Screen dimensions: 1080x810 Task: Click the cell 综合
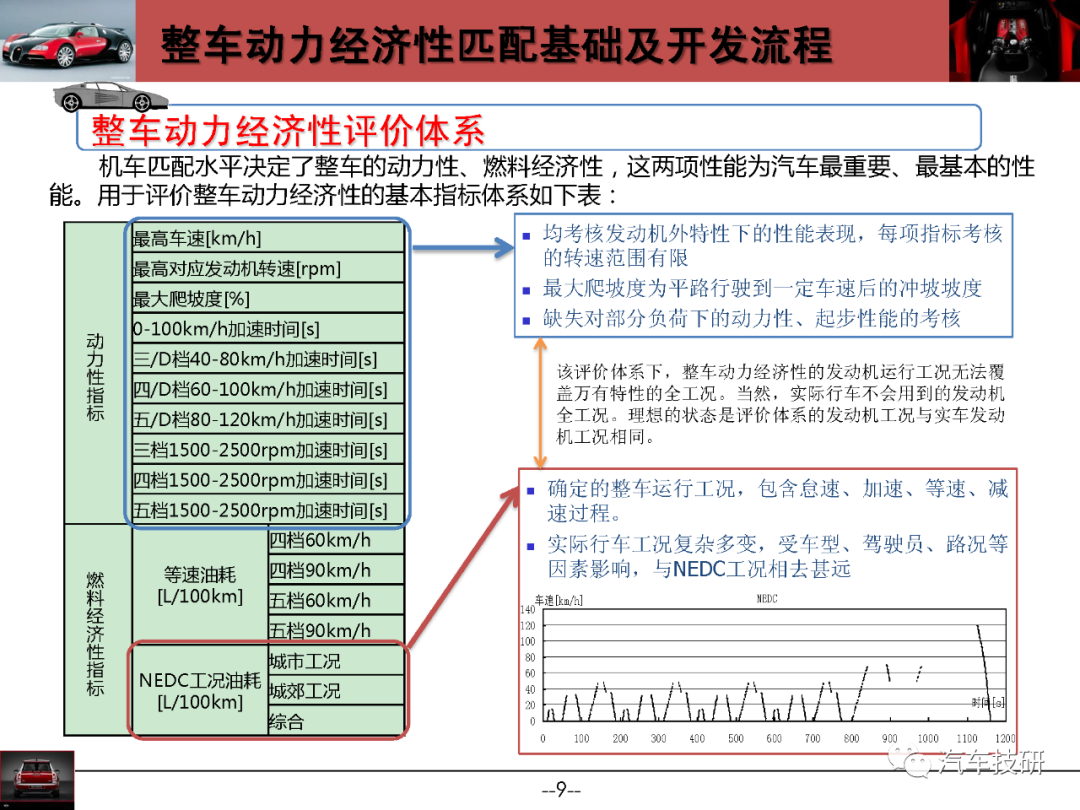(x=335, y=721)
